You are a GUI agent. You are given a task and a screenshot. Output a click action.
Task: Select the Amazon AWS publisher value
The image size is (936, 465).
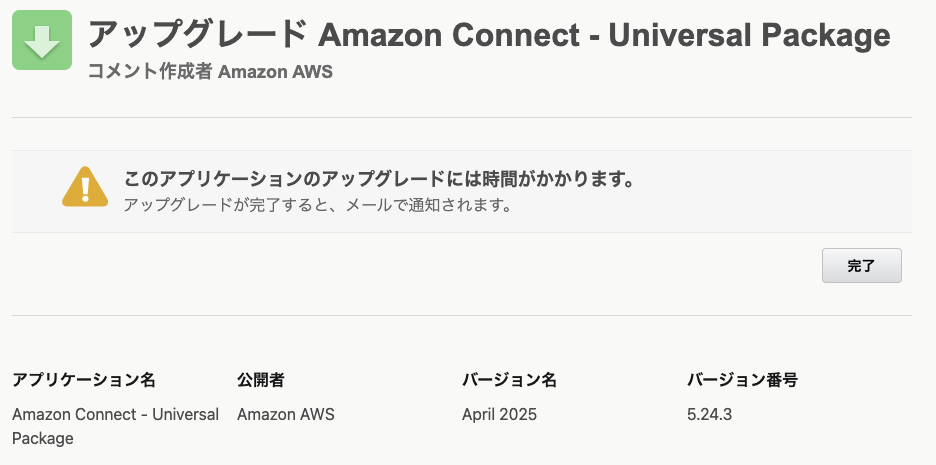(285, 414)
